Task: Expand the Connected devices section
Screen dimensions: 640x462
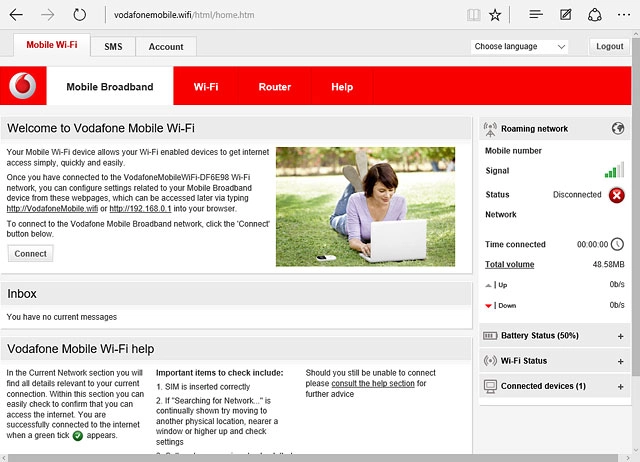Action: pos(620,386)
